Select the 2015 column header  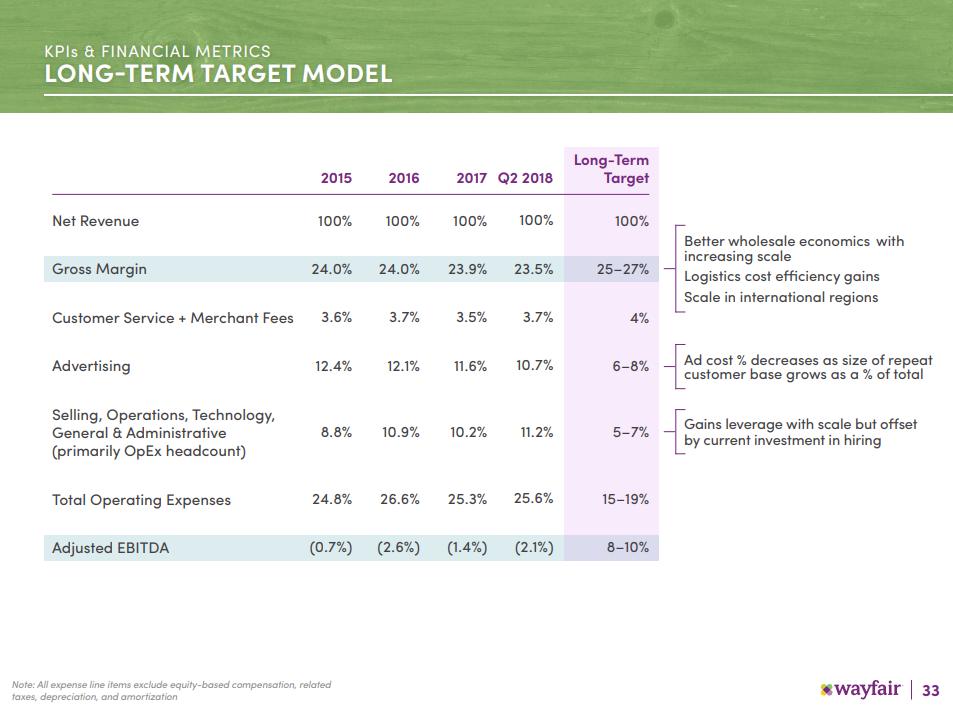pyautogui.click(x=336, y=178)
